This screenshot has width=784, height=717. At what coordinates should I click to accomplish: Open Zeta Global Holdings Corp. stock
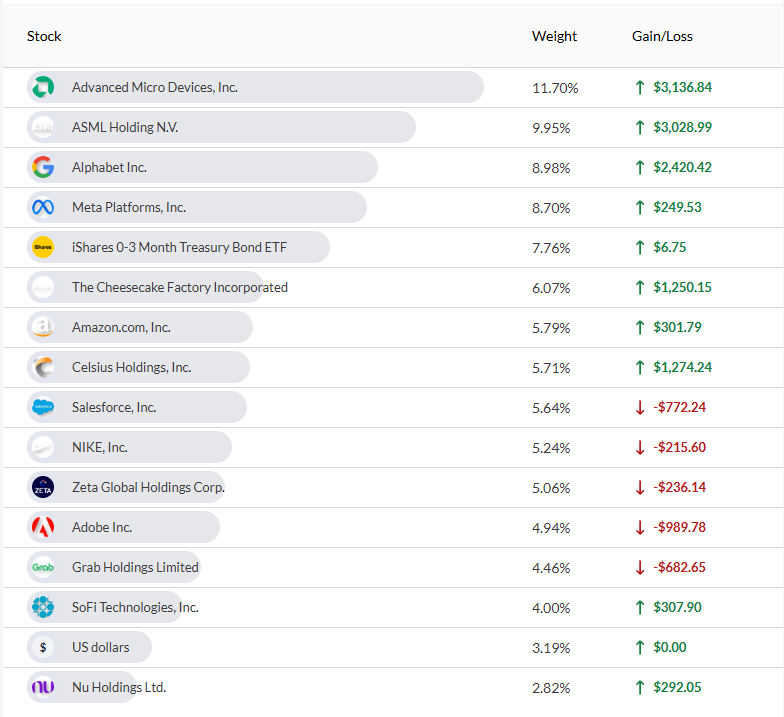148,488
